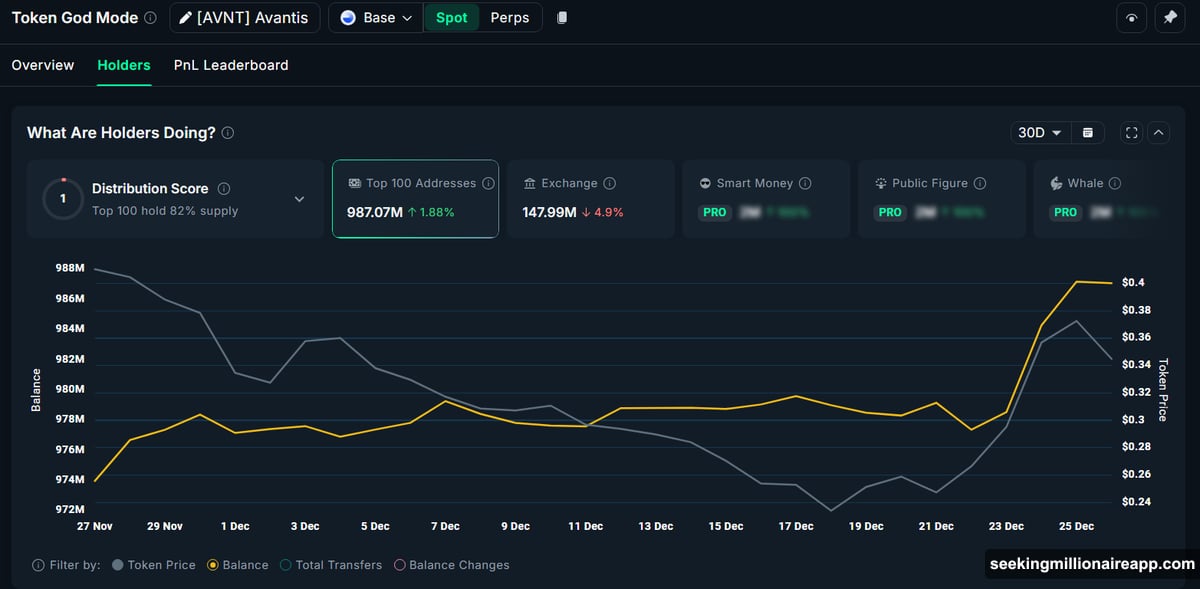Click the PRO badge on Smart Money
The image size is (1200, 589).
click(x=714, y=212)
